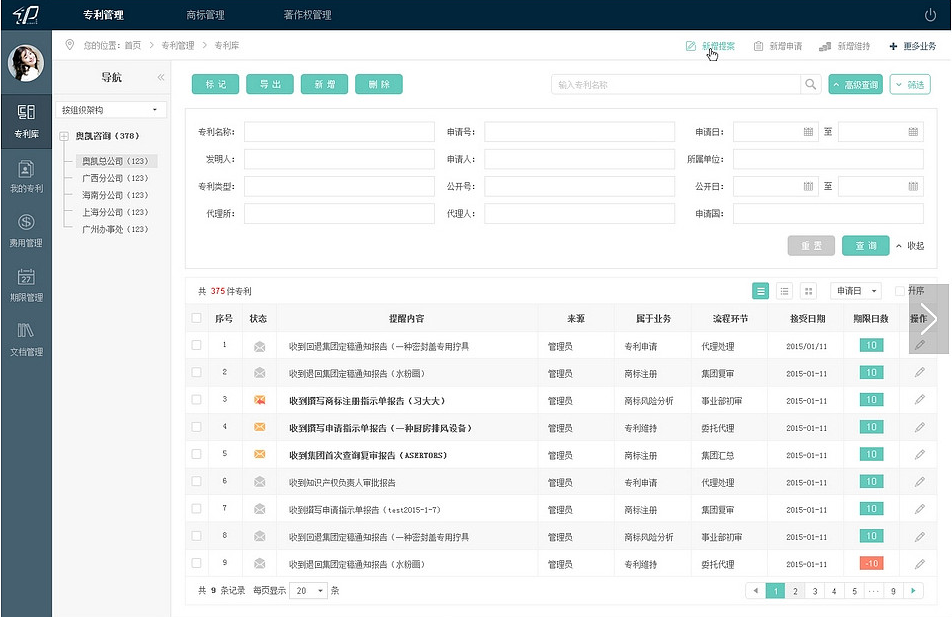
Task: Select the checkbox for row 5
Action: click(x=196, y=454)
